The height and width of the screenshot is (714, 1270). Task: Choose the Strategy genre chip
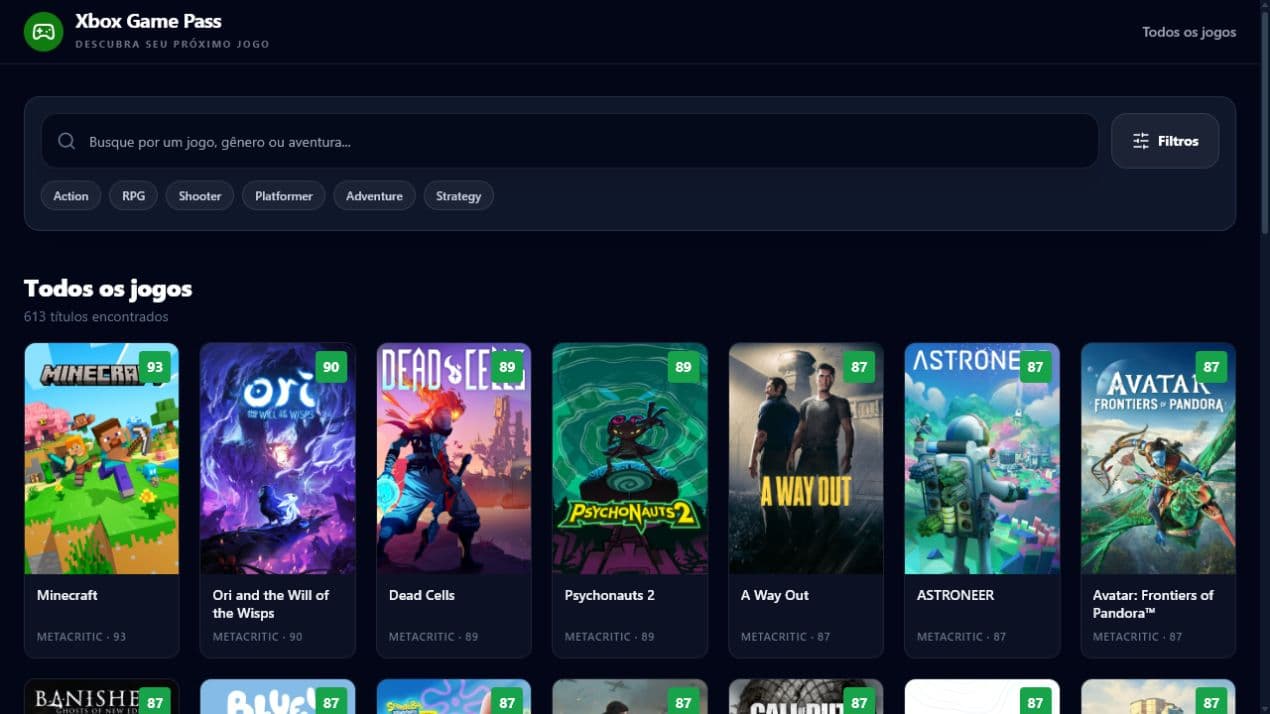click(x=459, y=196)
